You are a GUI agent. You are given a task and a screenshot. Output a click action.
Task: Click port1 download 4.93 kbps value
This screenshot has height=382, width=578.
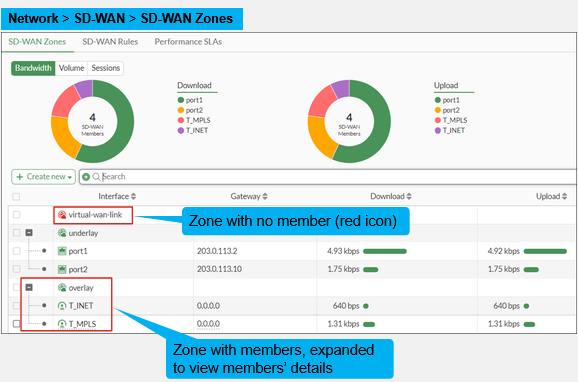click(343, 251)
